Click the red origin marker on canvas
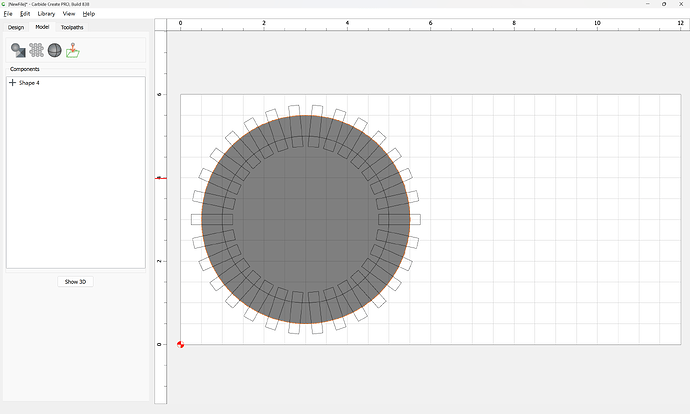The height and width of the screenshot is (414, 690). click(x=180, y=344)
